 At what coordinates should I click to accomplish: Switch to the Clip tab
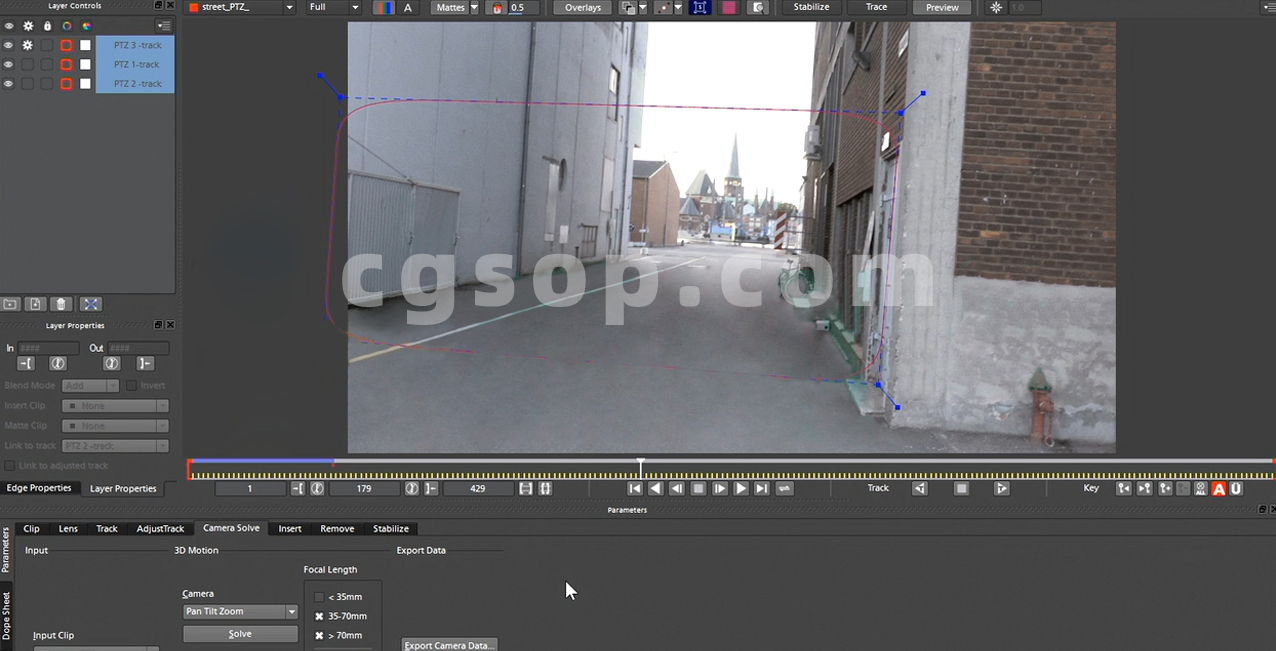pos(31,528)
